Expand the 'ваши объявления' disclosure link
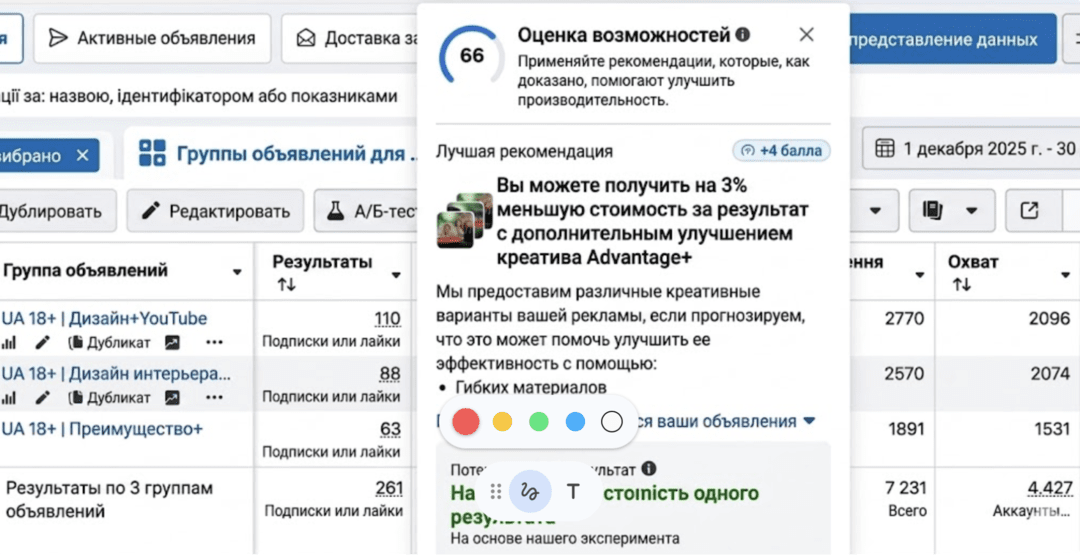 click(x=729, y=421)
